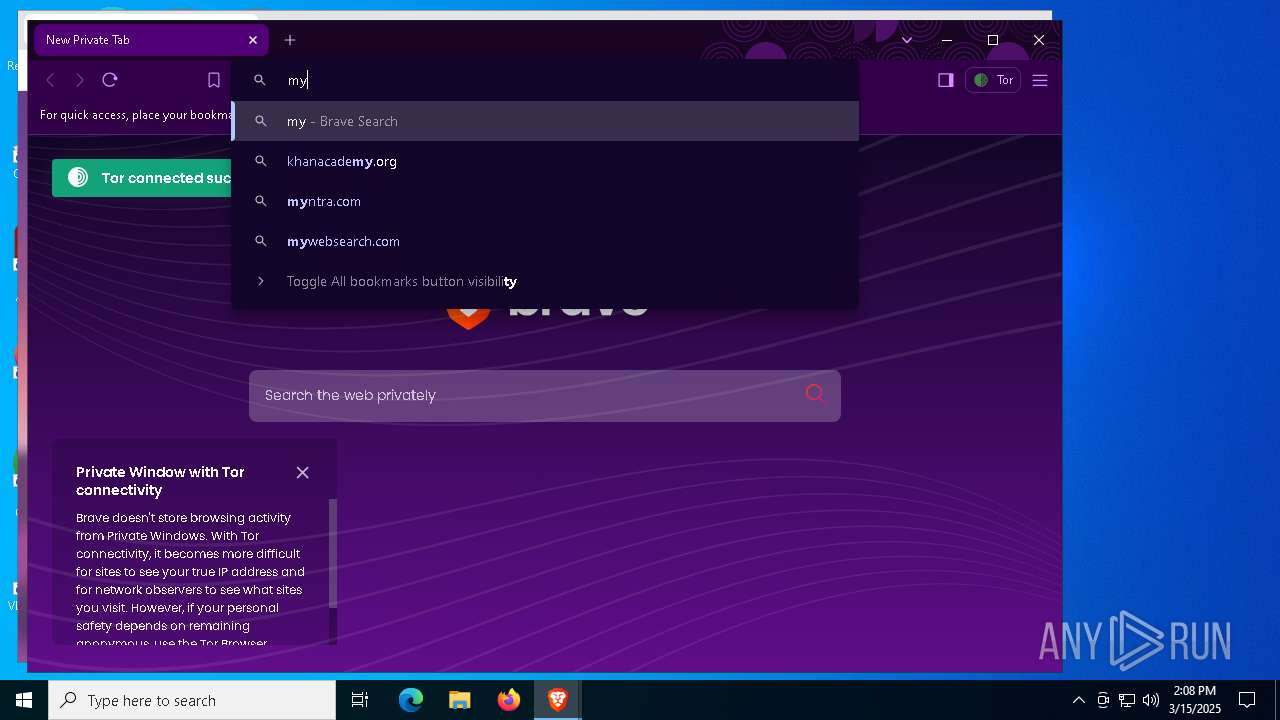
Task: Click 'Private Window with Tor connectivity' heading
Action: [160, 481]
